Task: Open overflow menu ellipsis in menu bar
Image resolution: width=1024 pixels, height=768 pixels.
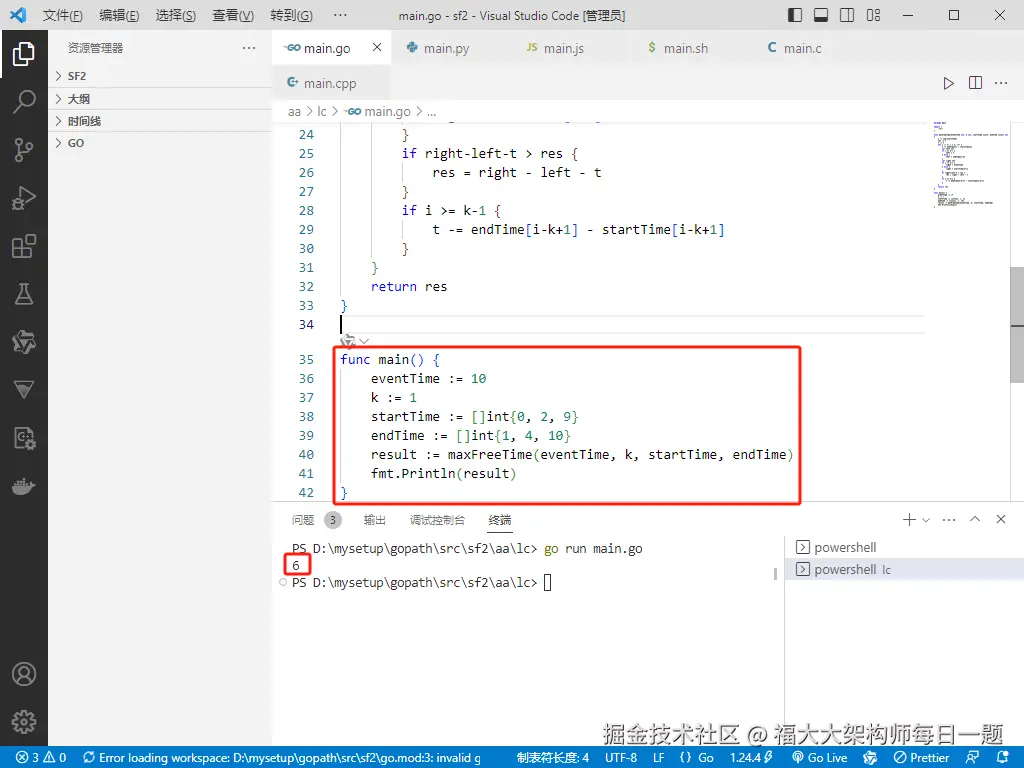Action: tap(340, 15)
